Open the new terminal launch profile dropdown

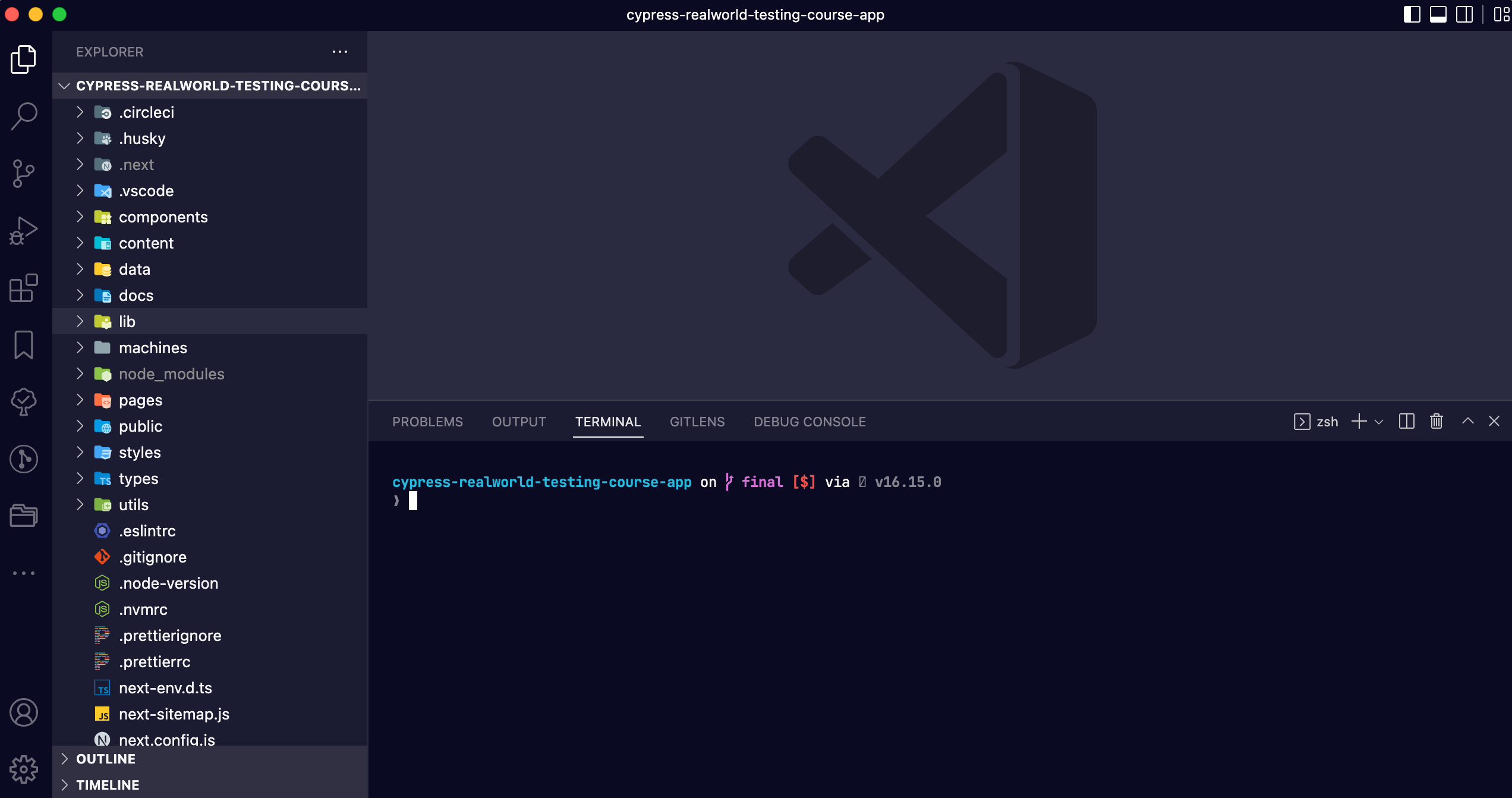(1379, 422)
